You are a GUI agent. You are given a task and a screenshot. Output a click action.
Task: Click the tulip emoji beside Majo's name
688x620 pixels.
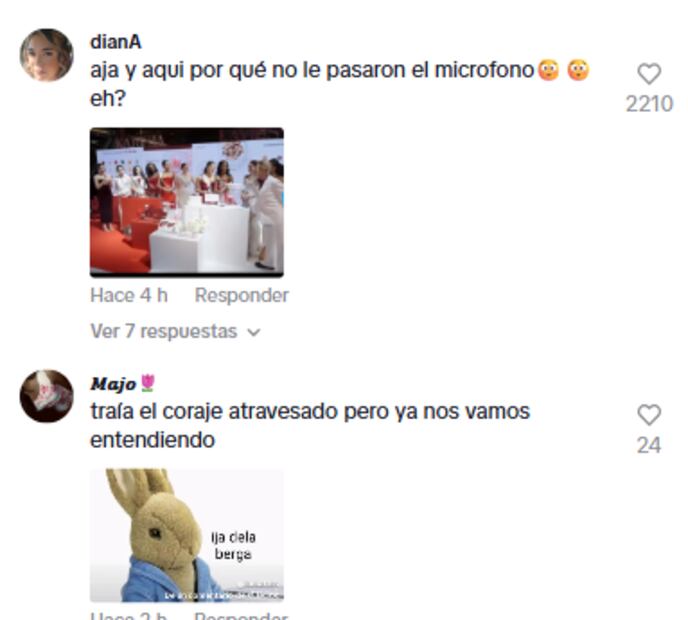point(147,383)
